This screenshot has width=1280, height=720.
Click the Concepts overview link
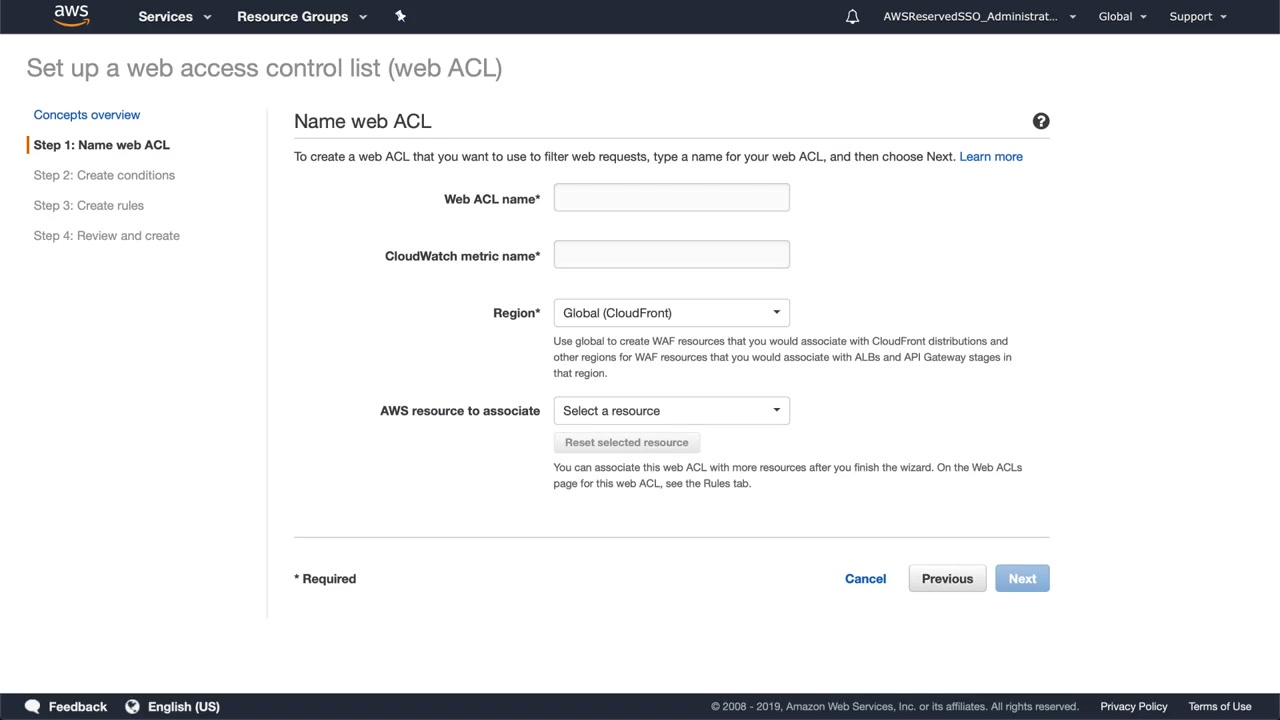(x=87, y=115)
